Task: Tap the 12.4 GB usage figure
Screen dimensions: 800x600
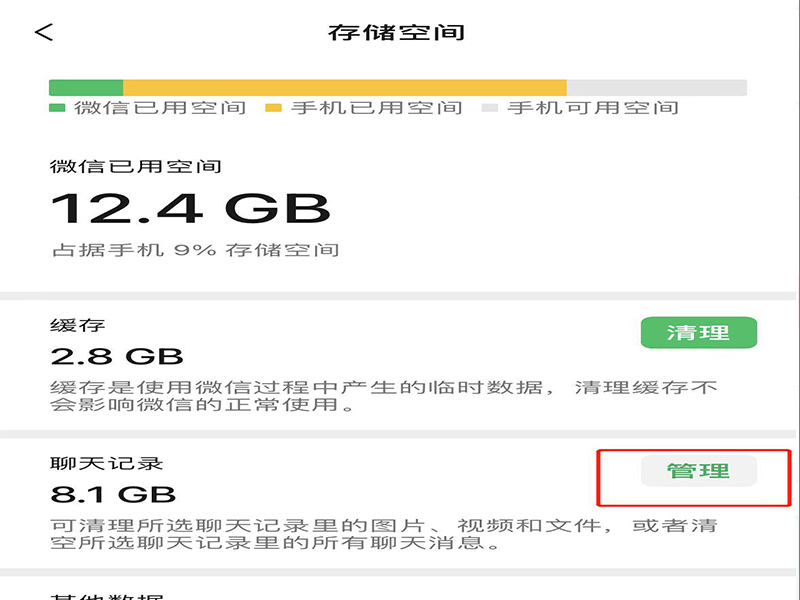Action: click(190, 208)
